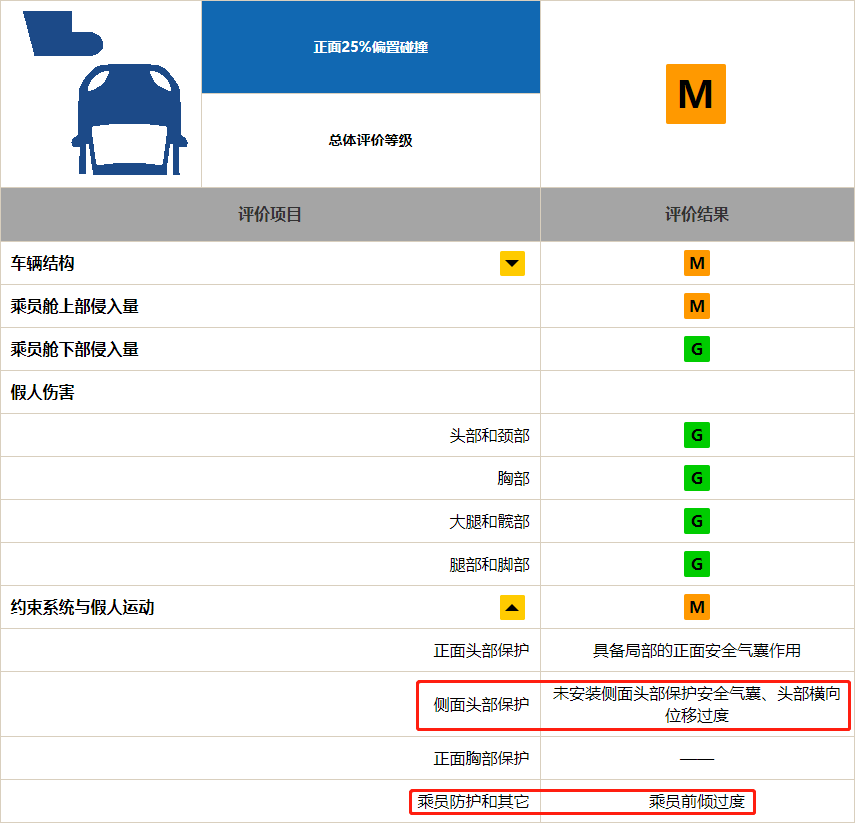Screen dimensions: 855x824
Task: Click the G rating badge for 头部和颈部
Action: point(697,435)
